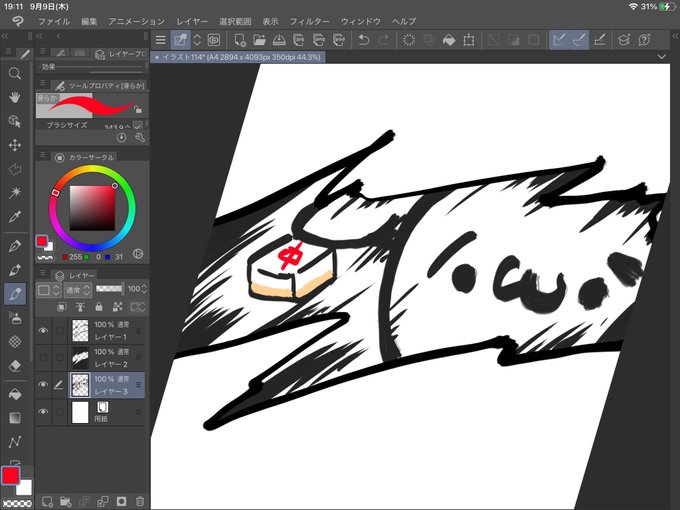Click the hue ring on color circle
This screenshot has width=680, height=510.
coord(92,170)
